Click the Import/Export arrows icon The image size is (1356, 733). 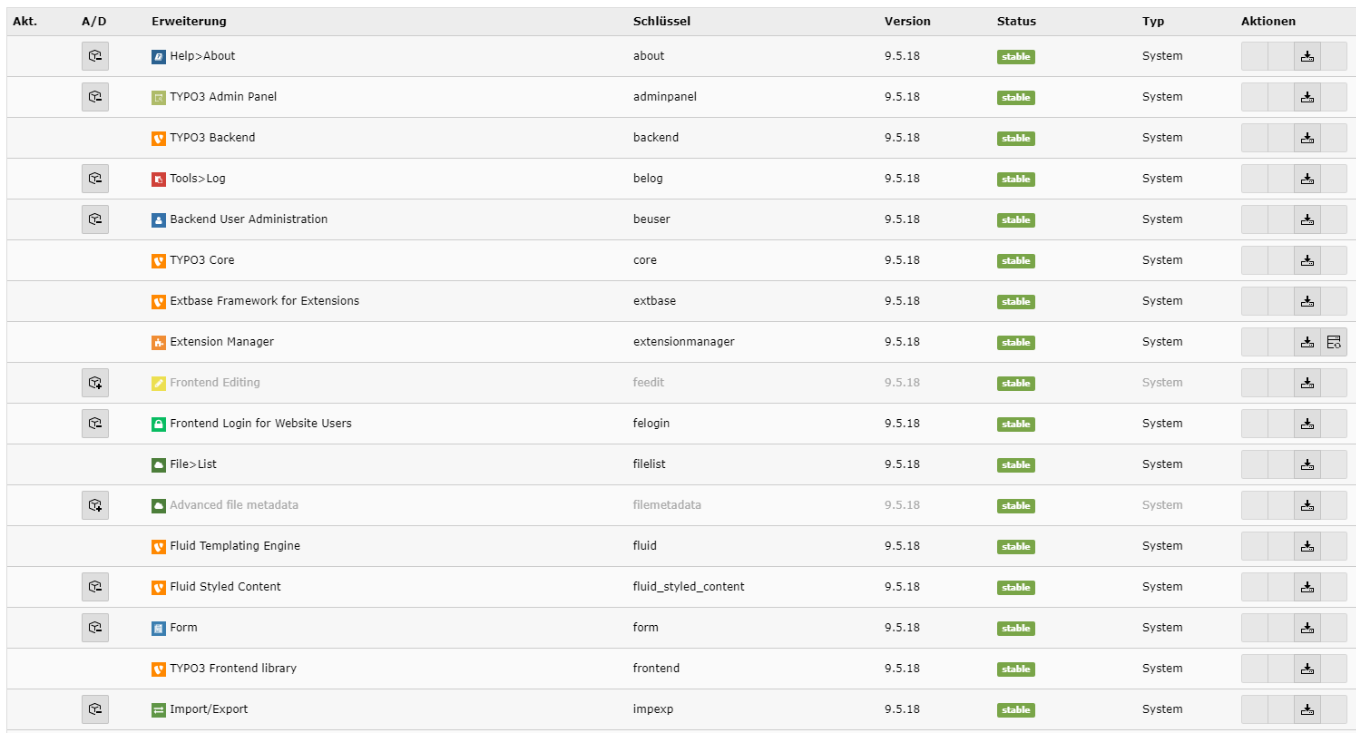pyautogui.click(x=158, y=710)
